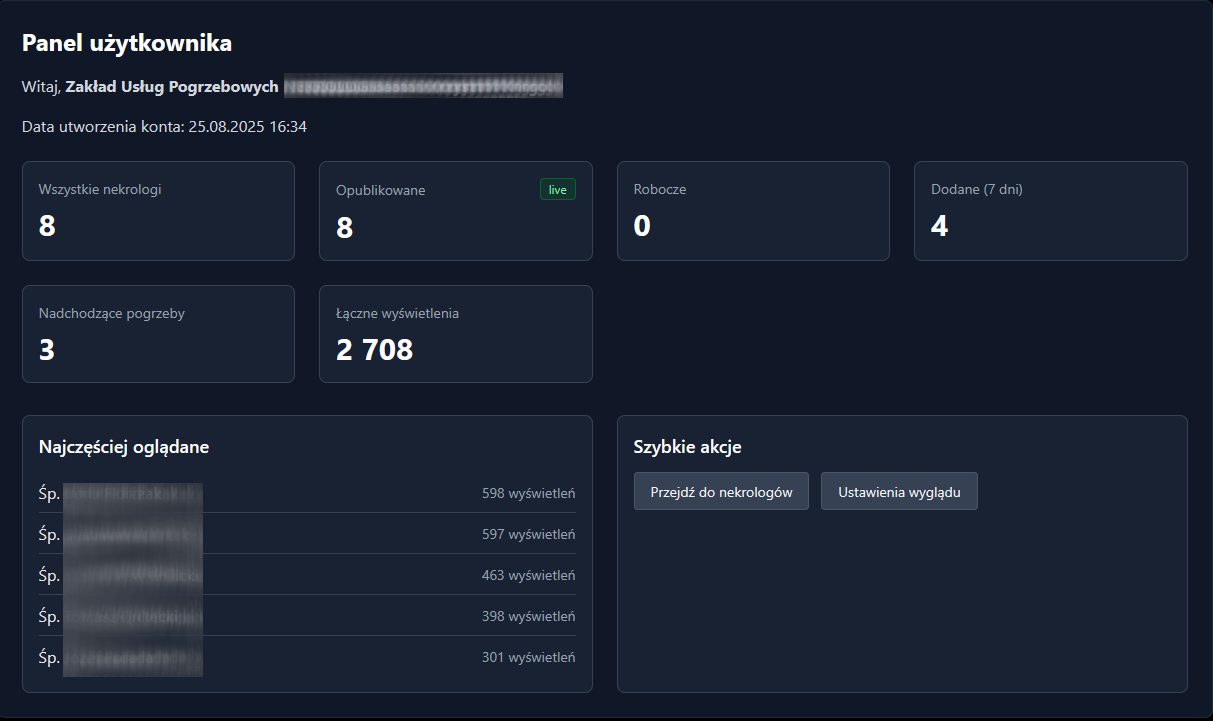1213x721 pixels.
Task: Click the "Najczęściej oglądane" section title
Action: tap(124, 447)
